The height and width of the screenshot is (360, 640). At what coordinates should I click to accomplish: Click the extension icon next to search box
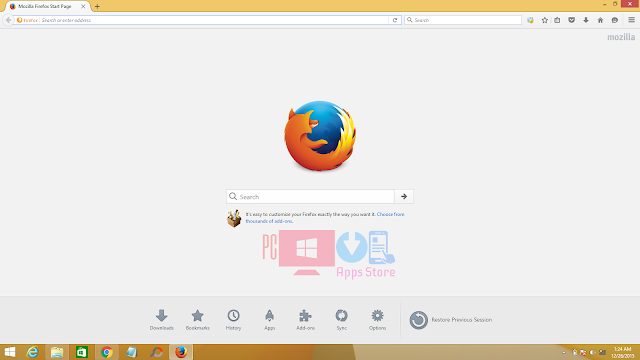tap(530, 20)
